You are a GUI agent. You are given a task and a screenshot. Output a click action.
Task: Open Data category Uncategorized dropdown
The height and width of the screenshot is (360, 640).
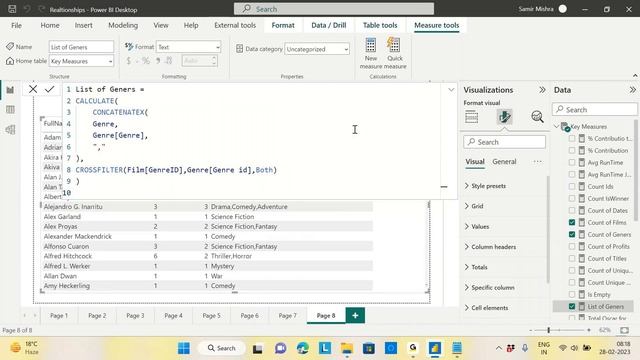tap(317, 49)
